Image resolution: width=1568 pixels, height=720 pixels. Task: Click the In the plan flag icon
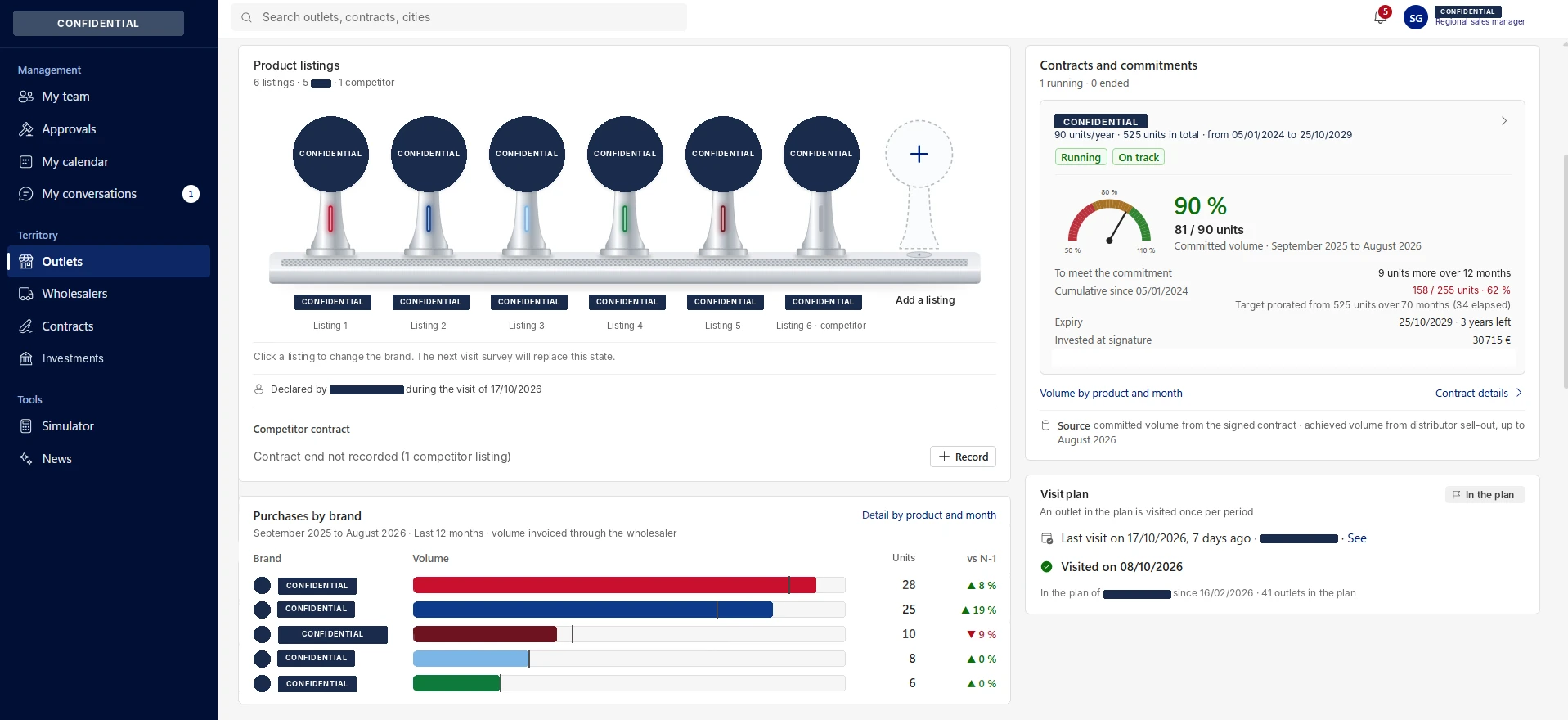[1456, 495]
